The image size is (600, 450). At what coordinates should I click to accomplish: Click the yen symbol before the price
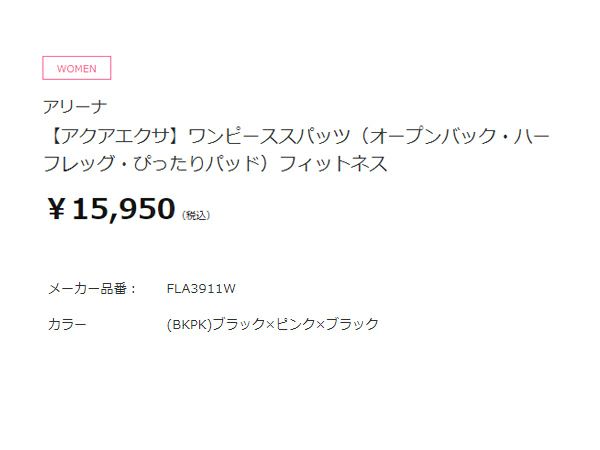tap(61, 209)
